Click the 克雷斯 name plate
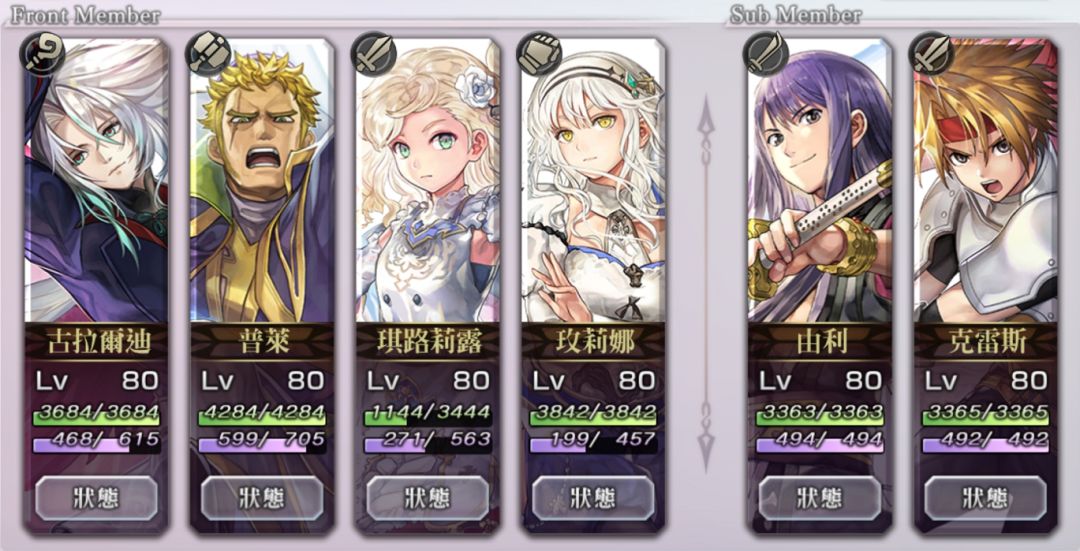Image resolution: width=1080 pixels, height=551 pixels. coord(985,342)
